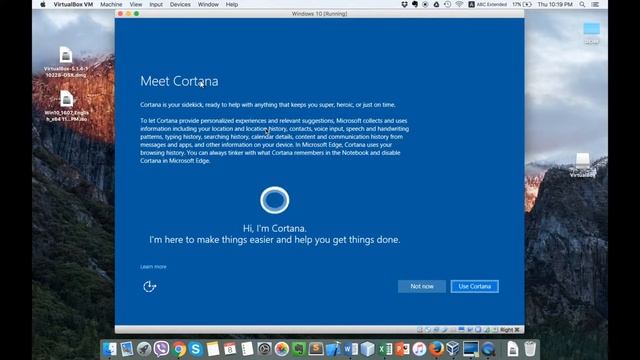The width and height of the screenshot is (640, 360).
Task: Click the Windows 10 [Running] title bar
Action: [x=319, y=13]
